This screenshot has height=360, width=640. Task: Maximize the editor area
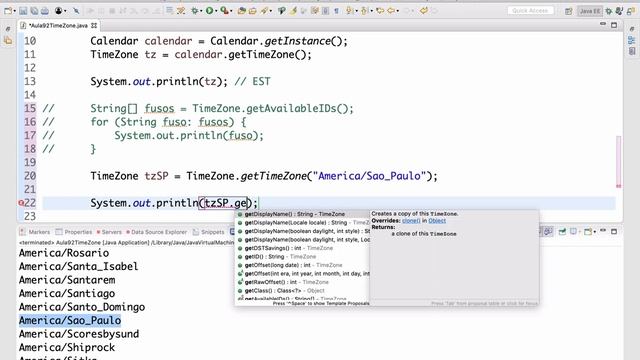click(x=614, y=25)
